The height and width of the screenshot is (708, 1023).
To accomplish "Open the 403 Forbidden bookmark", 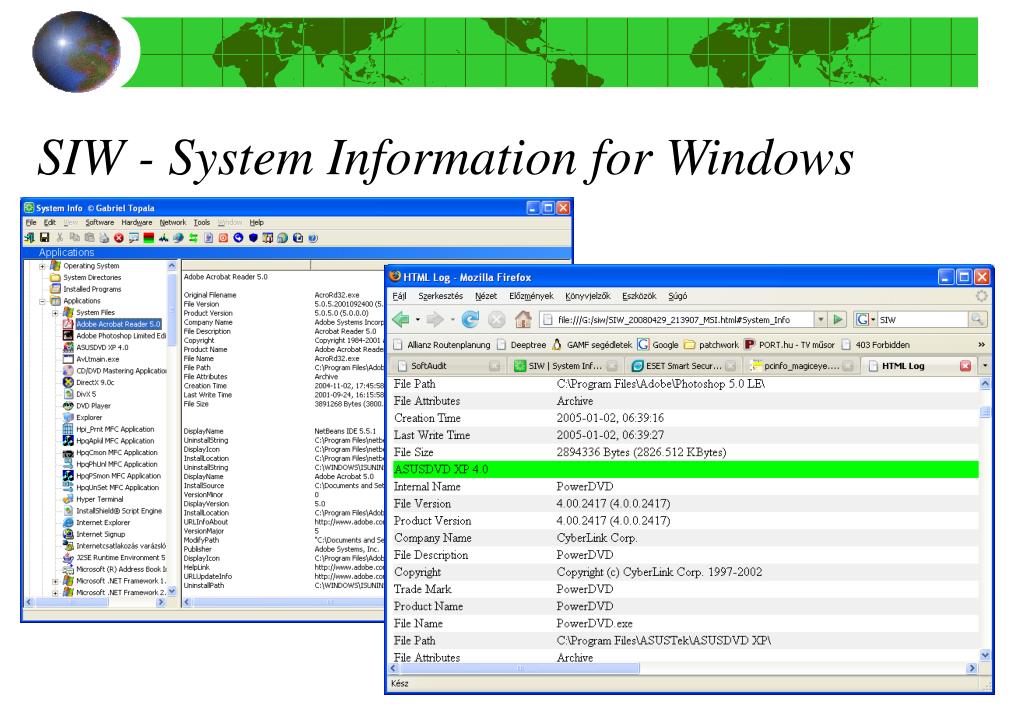I will tap(876, 345).
